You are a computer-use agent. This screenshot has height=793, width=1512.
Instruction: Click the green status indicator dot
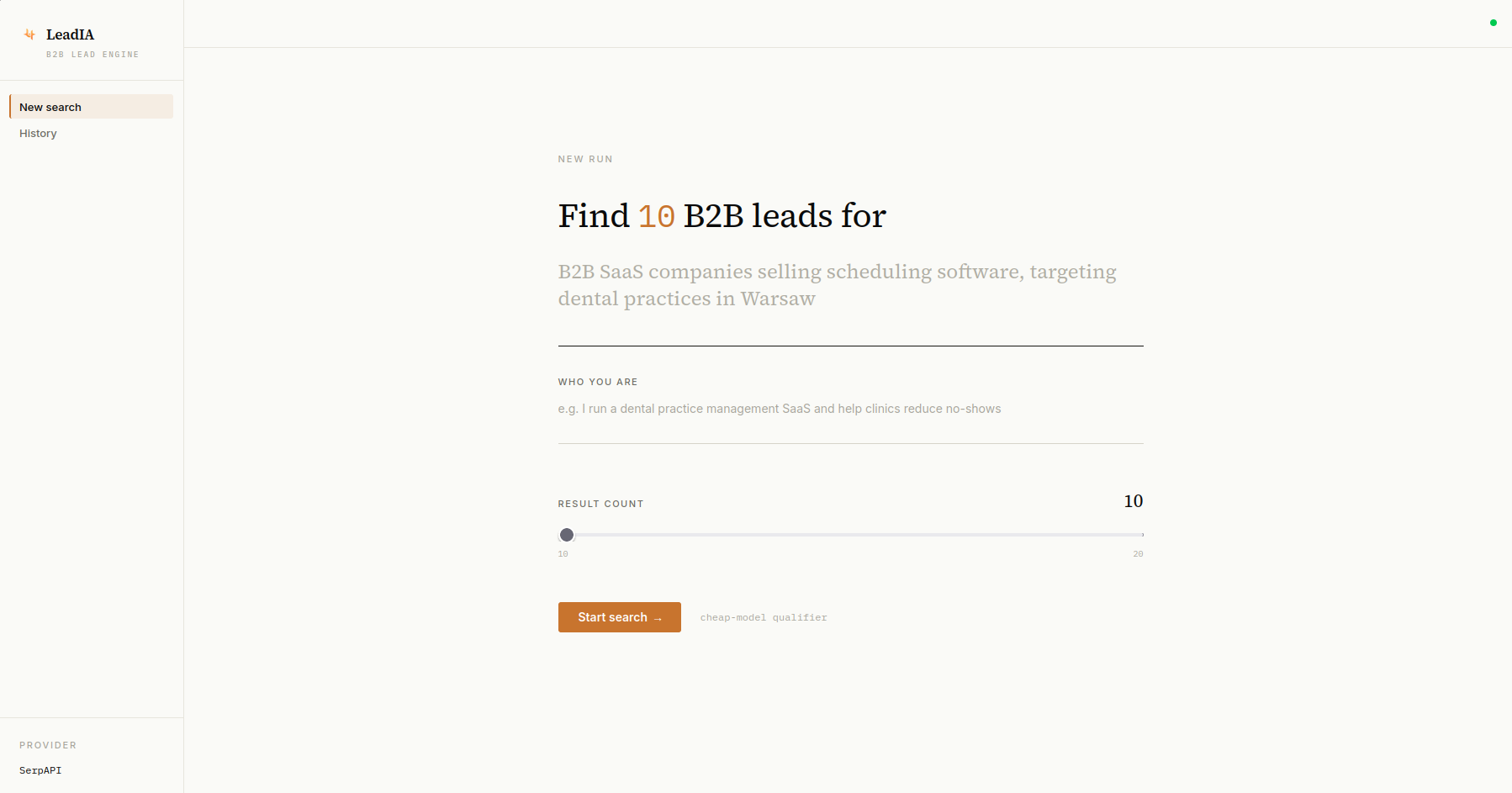point(1493,23)
